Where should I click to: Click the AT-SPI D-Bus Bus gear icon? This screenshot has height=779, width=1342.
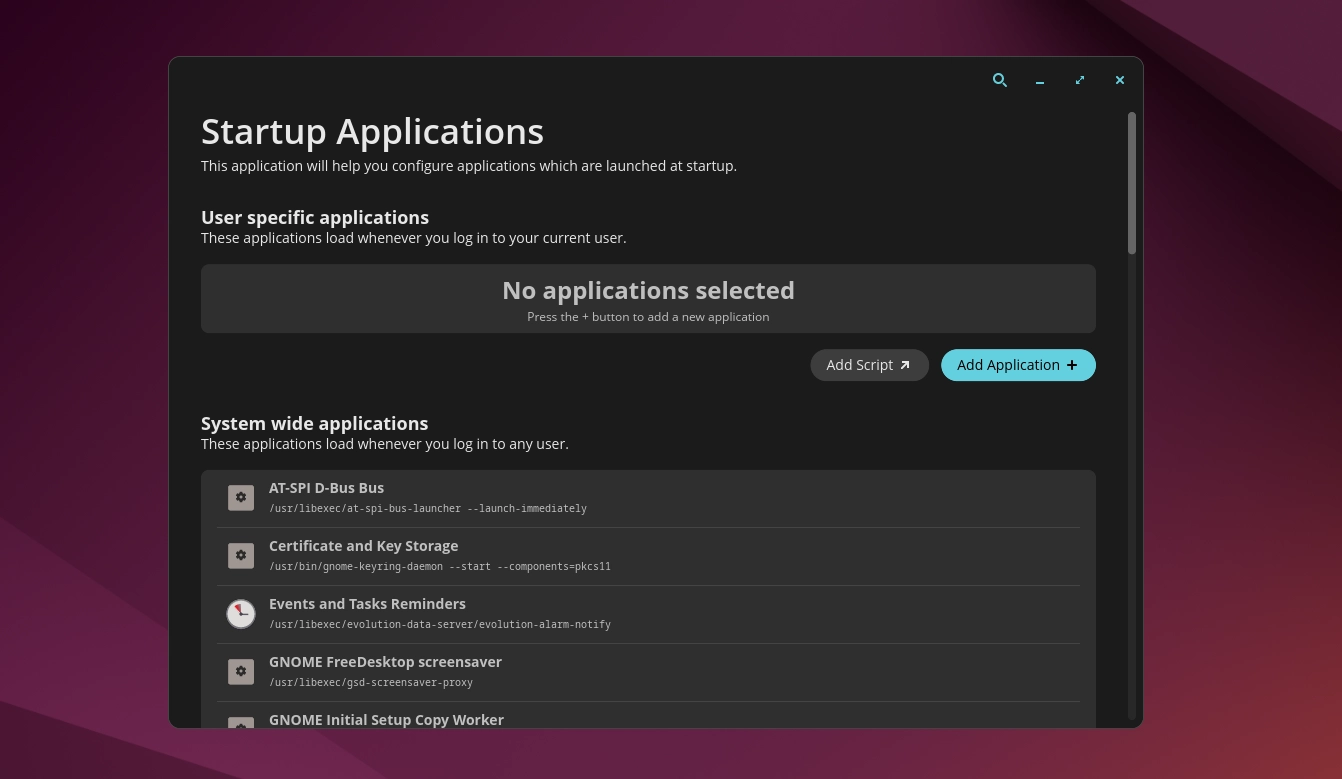pos(241,497)
